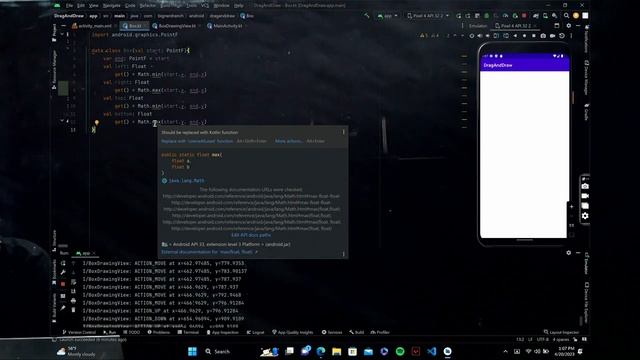
Task: Open the App Inspection tool window
Action: pyautogui.click(x=222, y=332)
